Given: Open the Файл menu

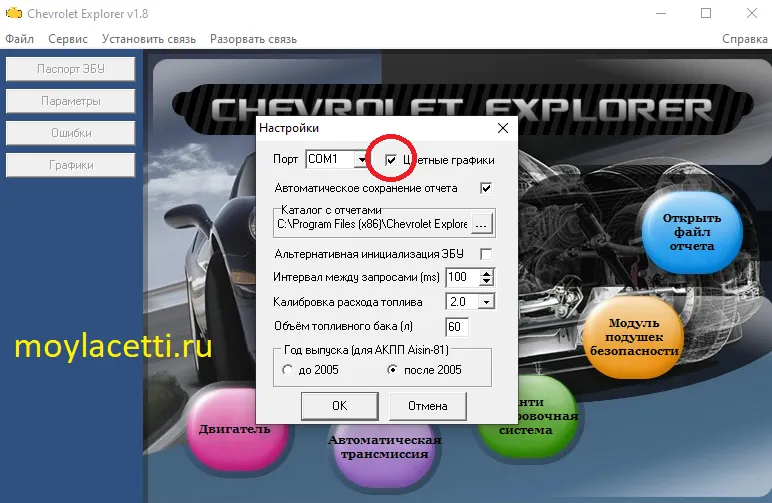Looking at the screenshot, I should (x=20, y=39).
